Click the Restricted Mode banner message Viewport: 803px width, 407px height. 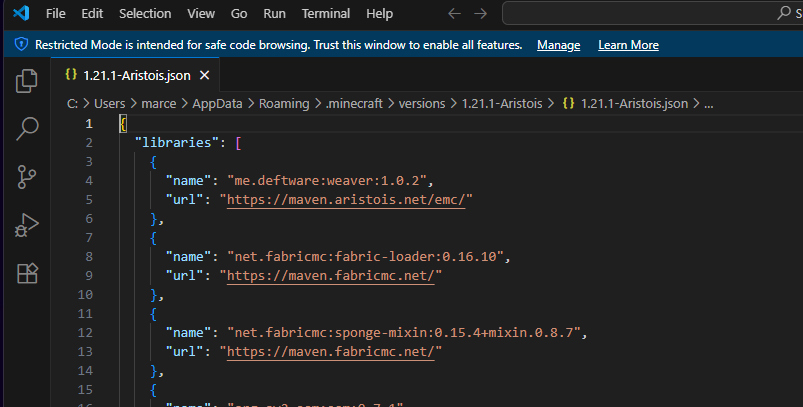279,45
